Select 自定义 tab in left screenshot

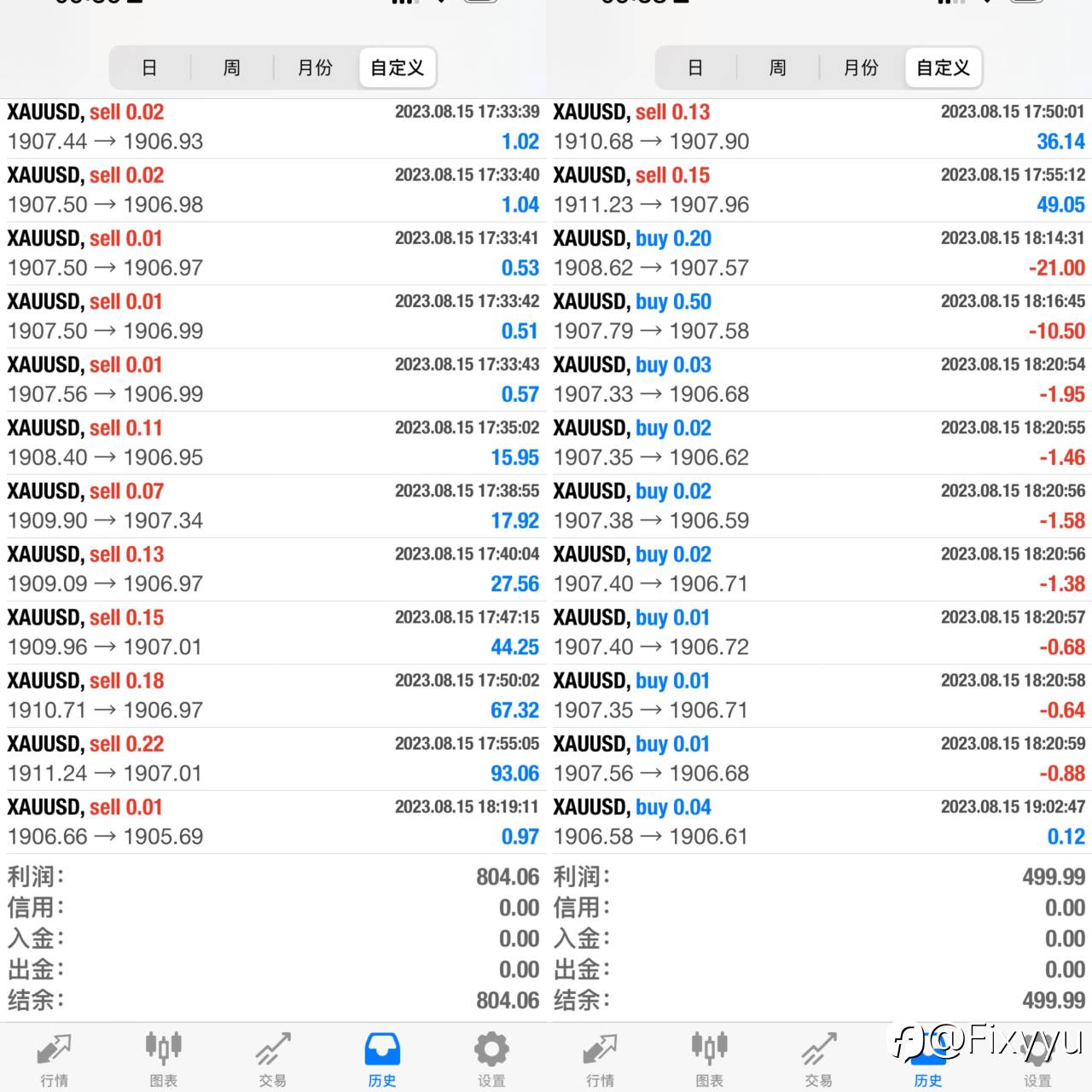pos(397,67)
